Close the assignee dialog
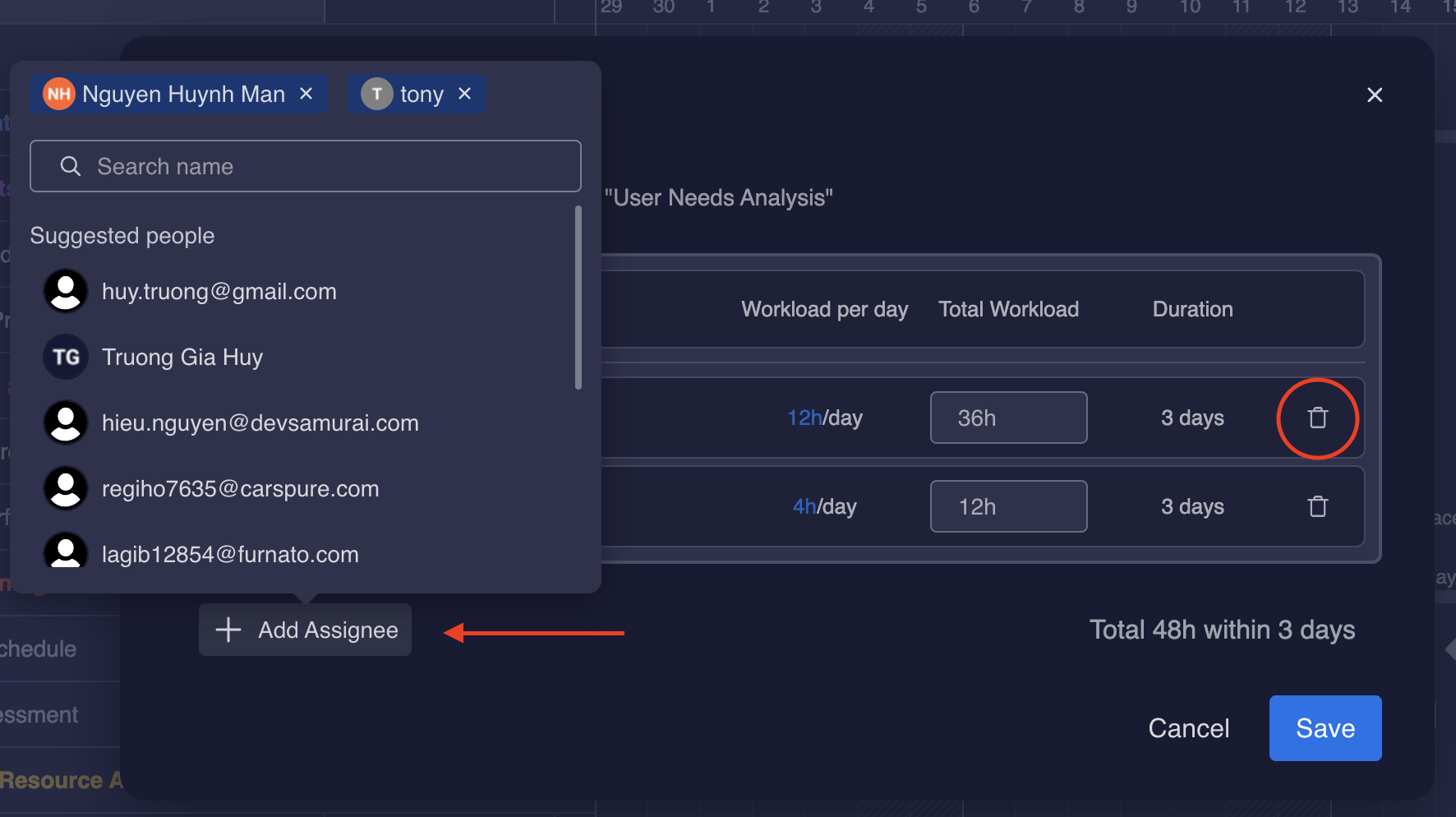The height and width of the screenshot is (817, 1456). click(x=1375, y=95)
